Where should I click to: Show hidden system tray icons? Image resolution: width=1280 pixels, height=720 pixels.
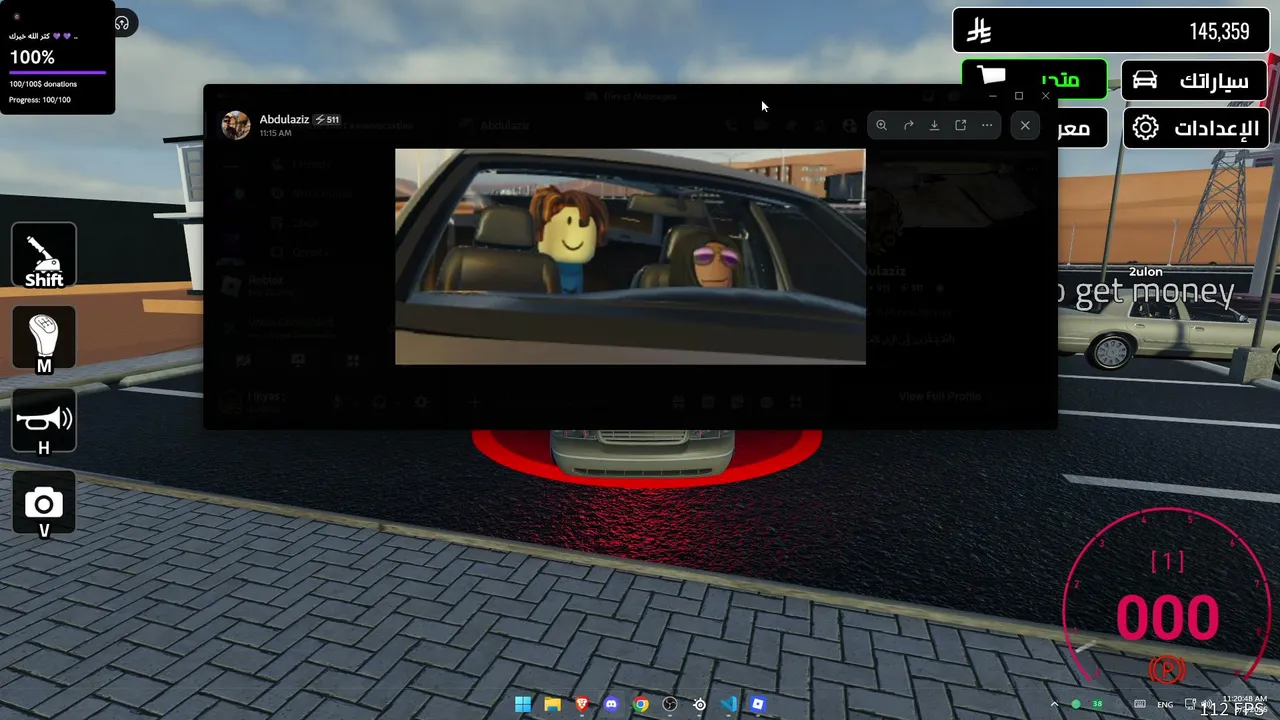[x=1054, y=704]
